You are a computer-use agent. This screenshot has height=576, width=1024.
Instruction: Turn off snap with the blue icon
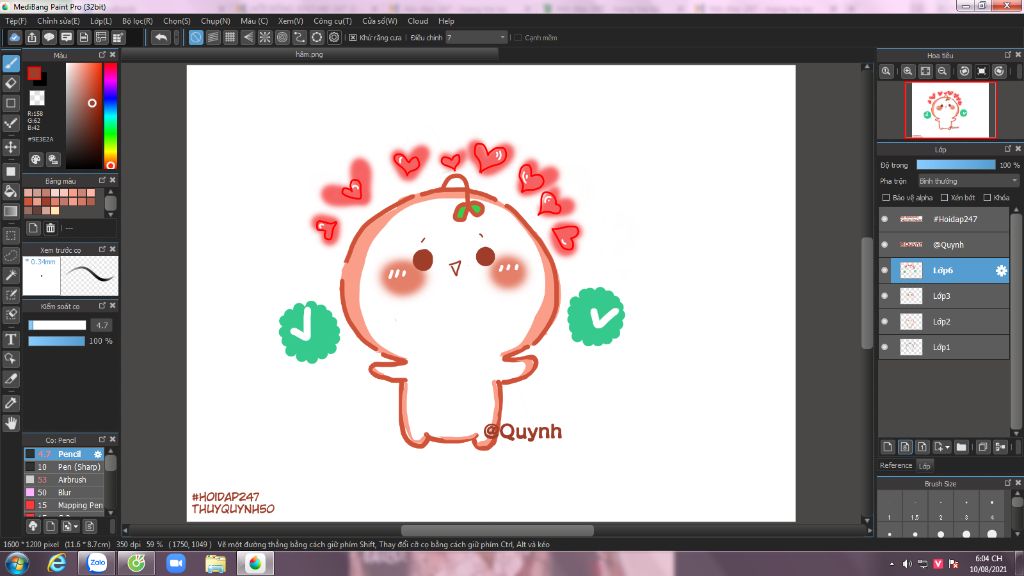(196, 37)
